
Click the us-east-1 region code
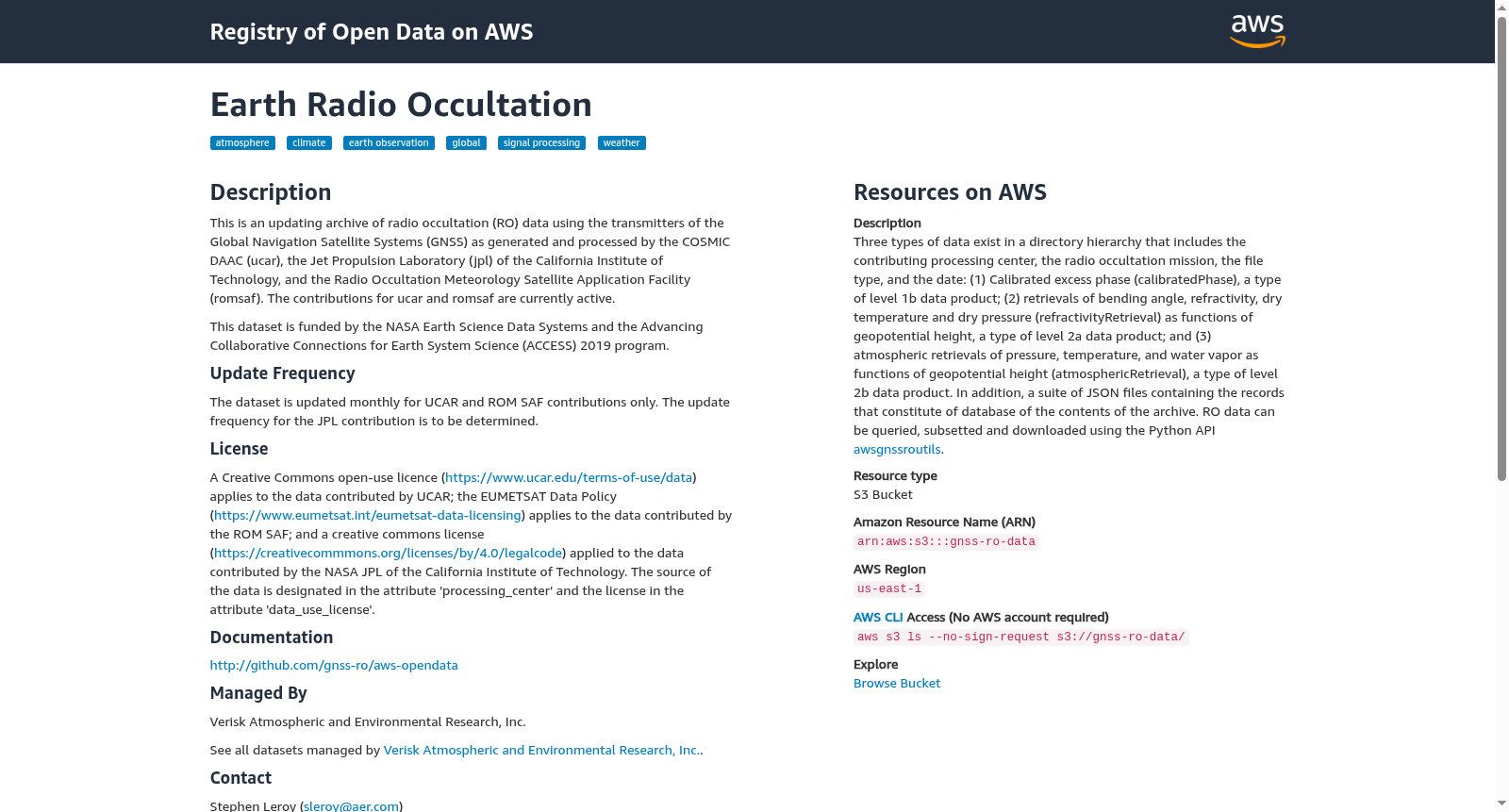(x=889, y=589)
